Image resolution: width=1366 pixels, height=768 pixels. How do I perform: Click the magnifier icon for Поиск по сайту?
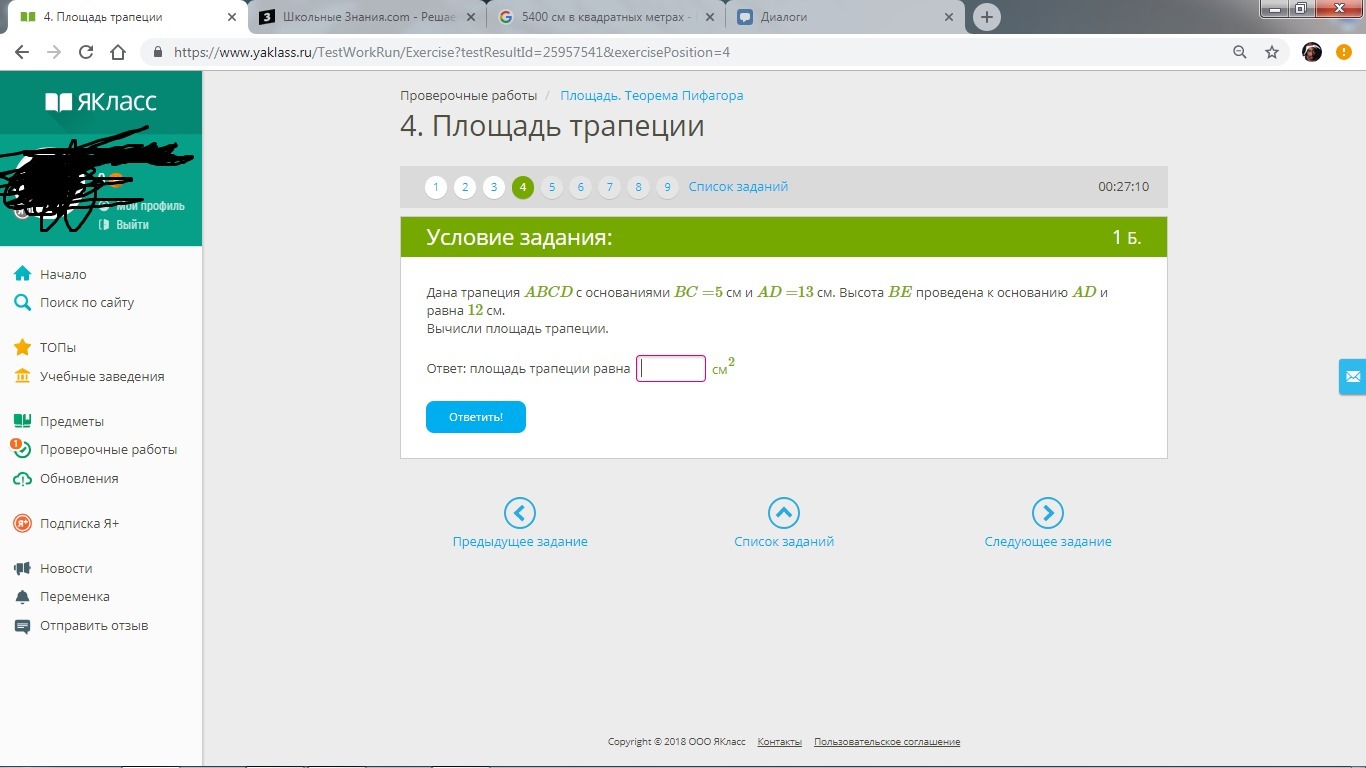point(22,302)
